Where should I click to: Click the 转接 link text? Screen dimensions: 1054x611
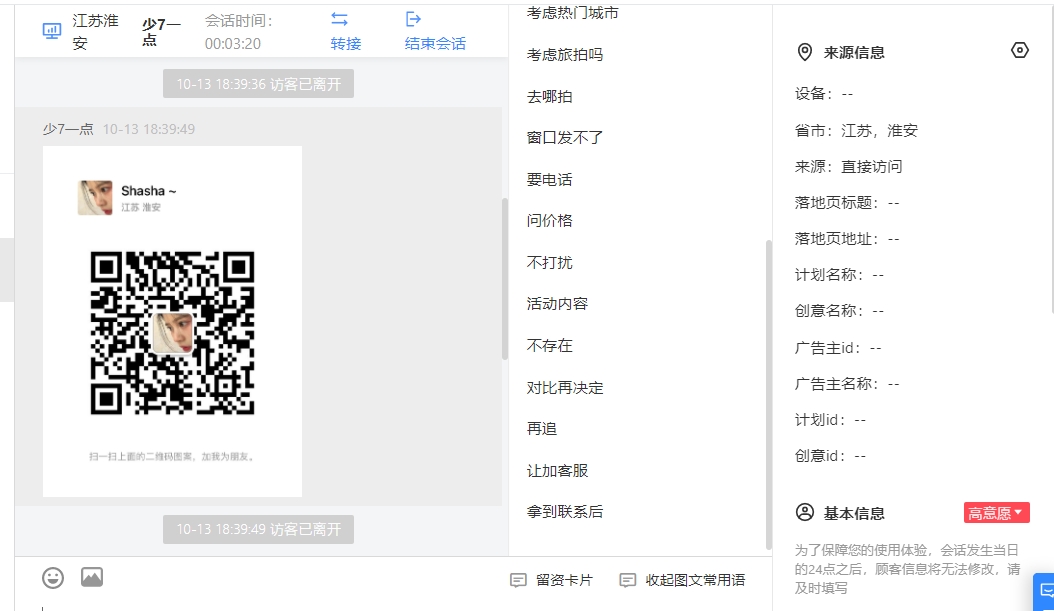point(346,44)
